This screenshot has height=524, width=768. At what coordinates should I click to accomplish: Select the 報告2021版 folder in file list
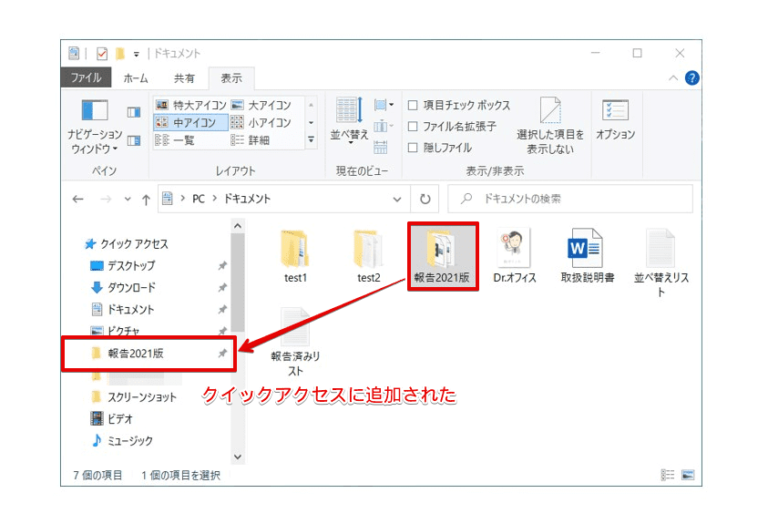pyautogui.click(x=442, y=256)
